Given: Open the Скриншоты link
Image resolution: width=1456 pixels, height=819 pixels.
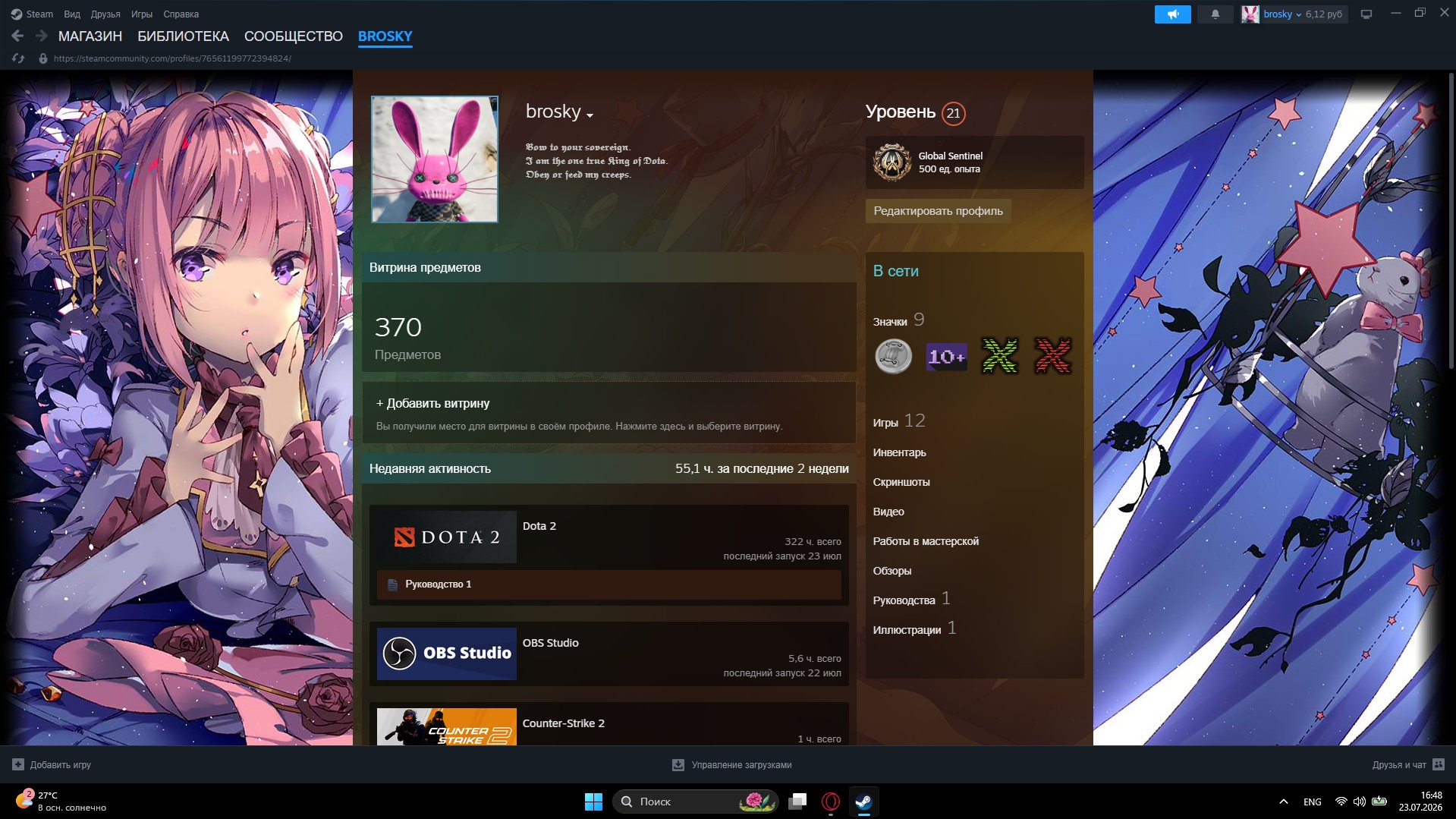Looking at the screenshot, I should click(901, 482).
